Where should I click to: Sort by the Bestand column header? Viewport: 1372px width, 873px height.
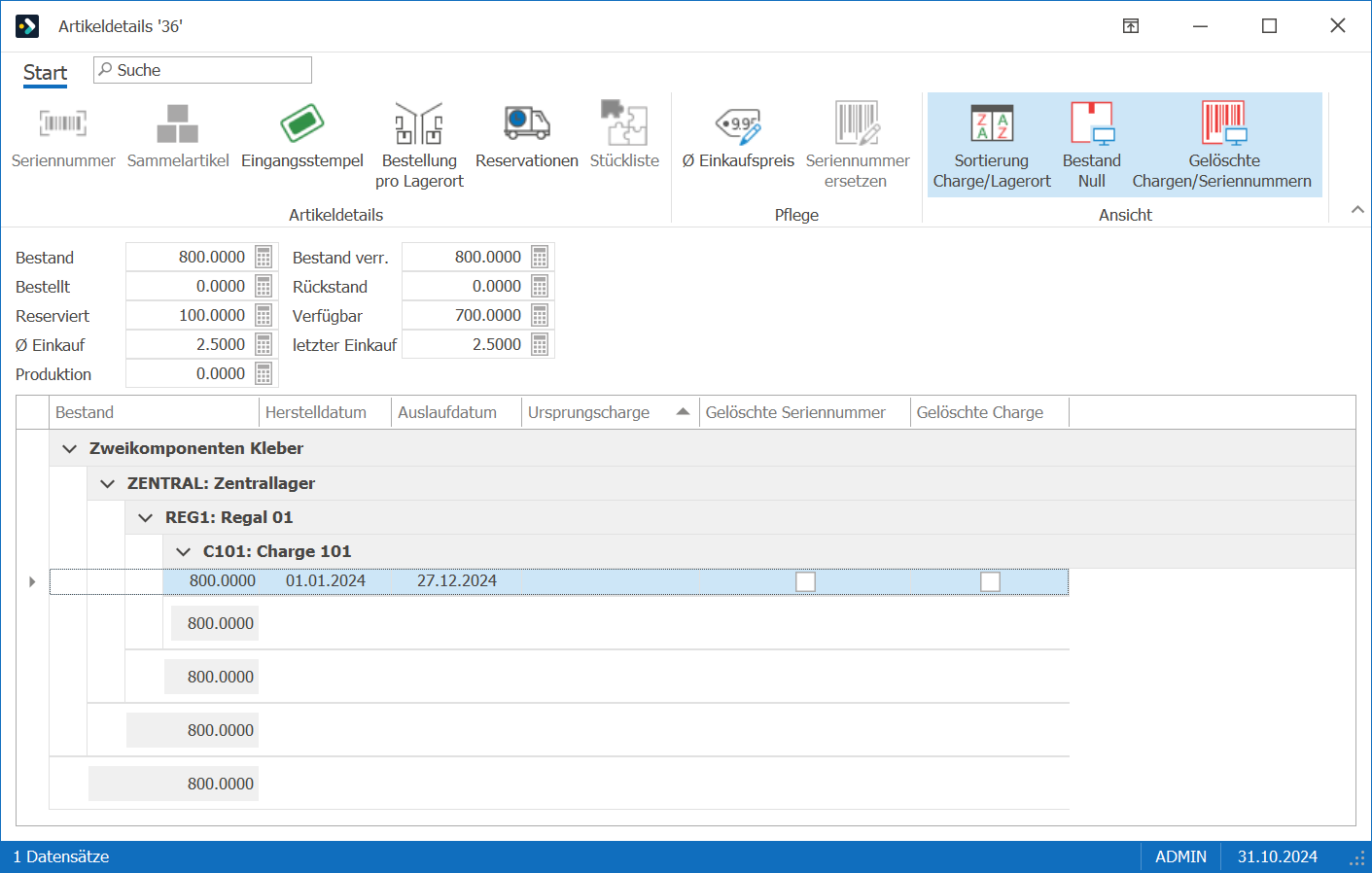tap(155, 412)
